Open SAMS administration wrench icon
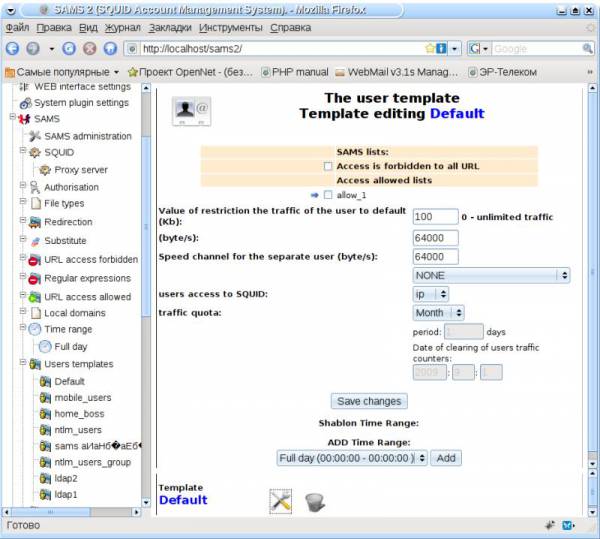The height and width of the screenshot is (539, 600). (x=35, y=136)
